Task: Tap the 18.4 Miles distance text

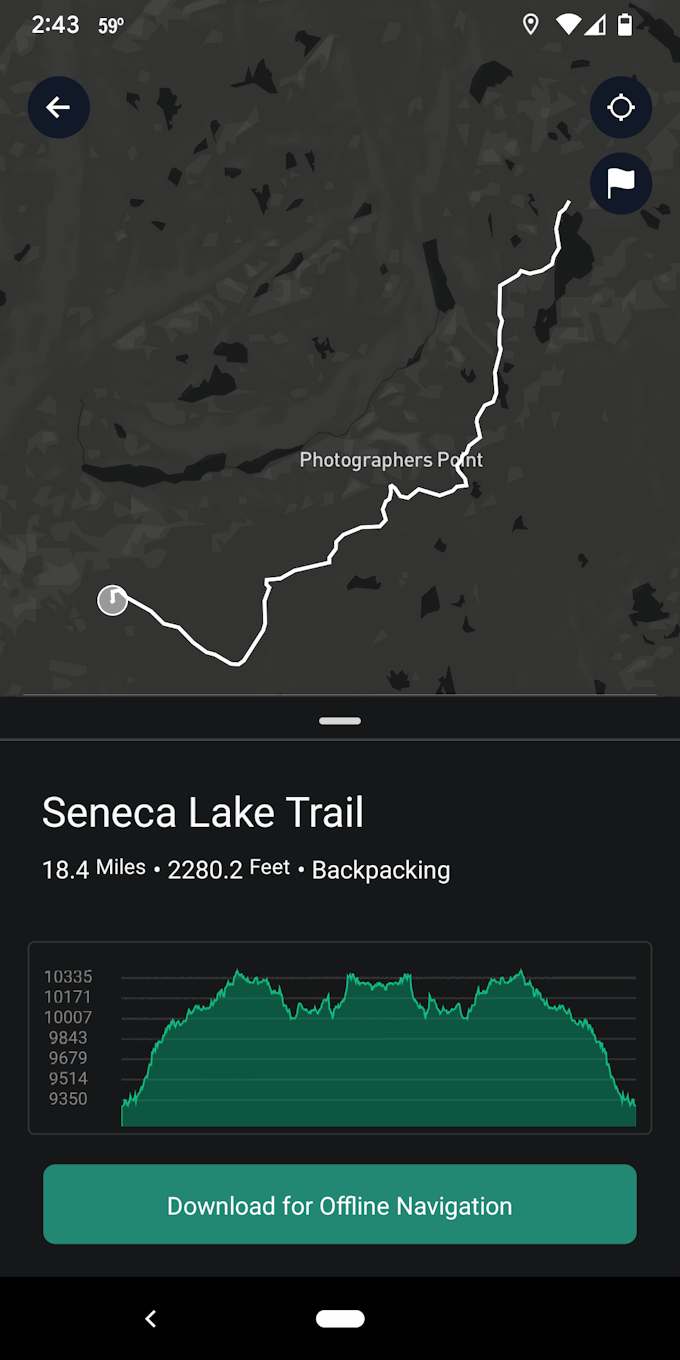Action: click(94, 869)
